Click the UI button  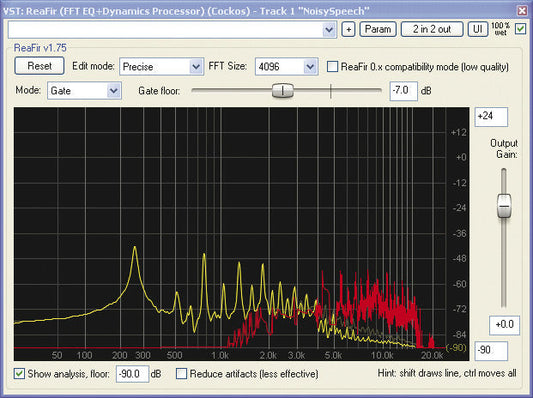point(478,30)
